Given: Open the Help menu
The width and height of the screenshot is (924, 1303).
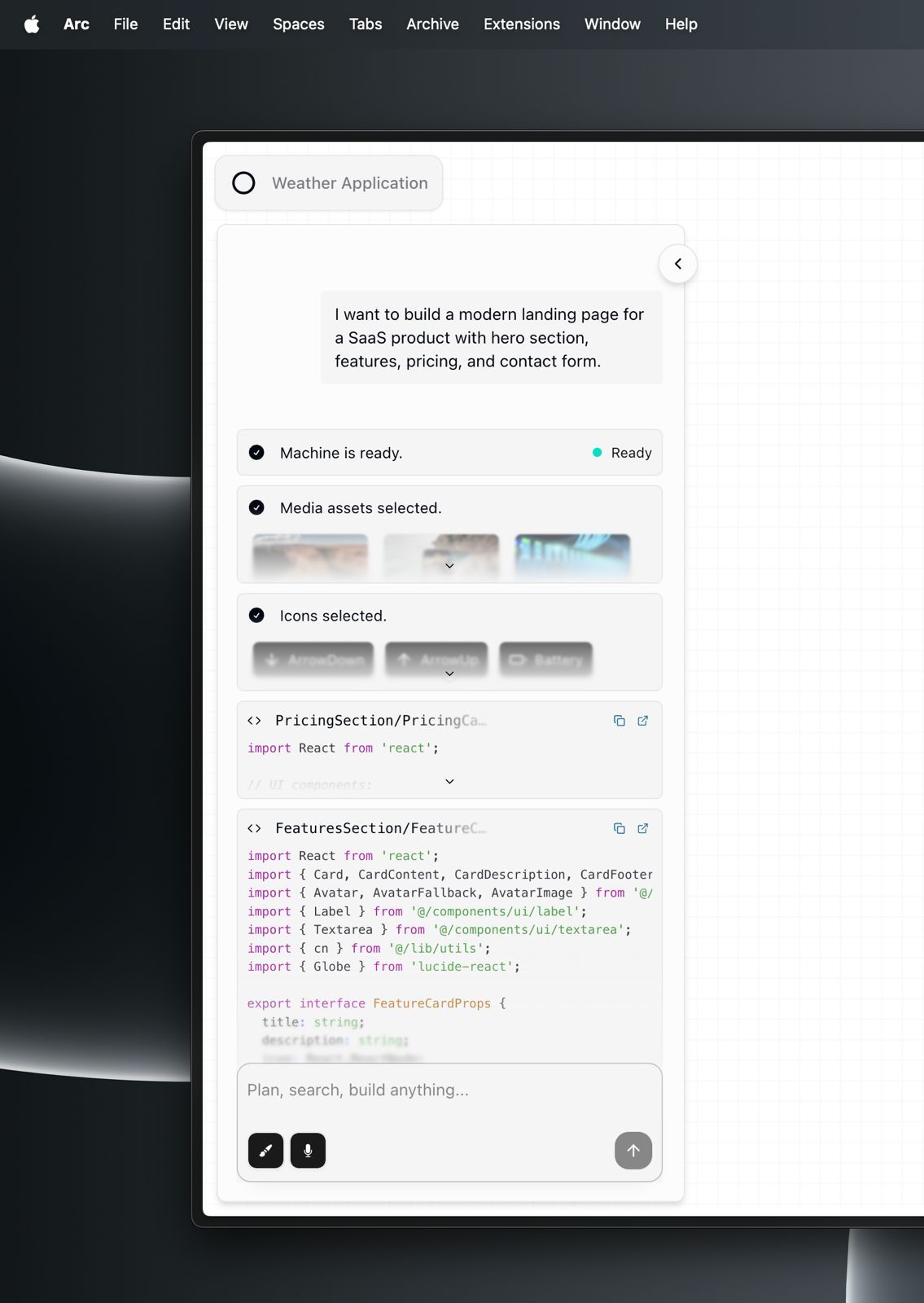Looking at the screenshot, I should [x=681, y=24].
